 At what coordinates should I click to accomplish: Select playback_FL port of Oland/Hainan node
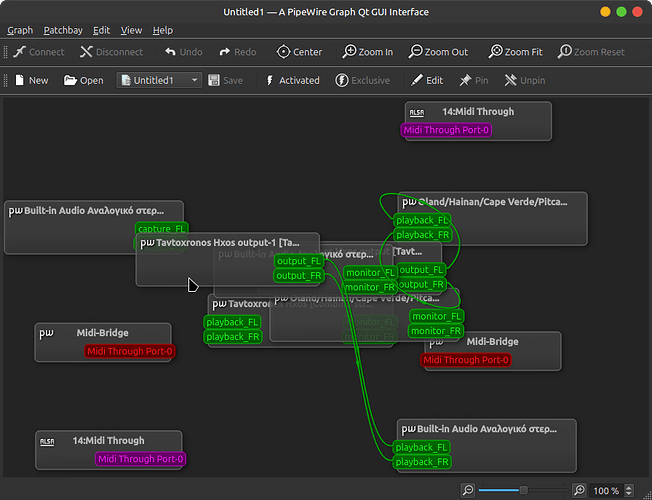click(422, 220)
